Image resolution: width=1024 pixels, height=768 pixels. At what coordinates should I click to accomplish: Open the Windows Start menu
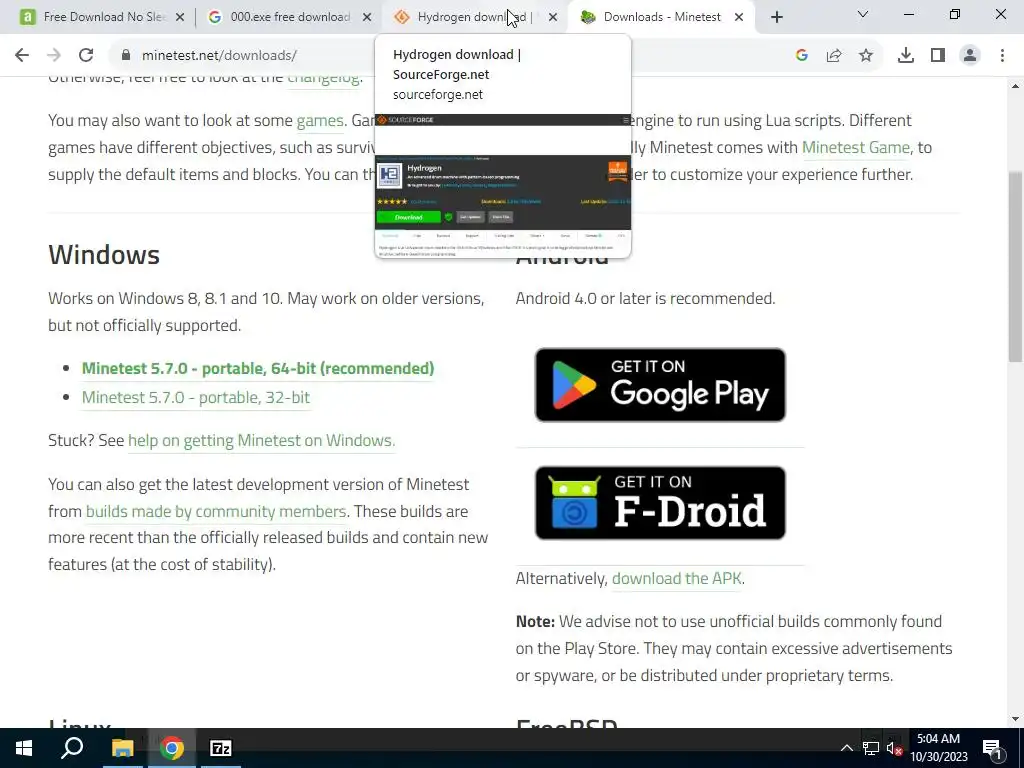pyautogui.click(x=24, y=748)
